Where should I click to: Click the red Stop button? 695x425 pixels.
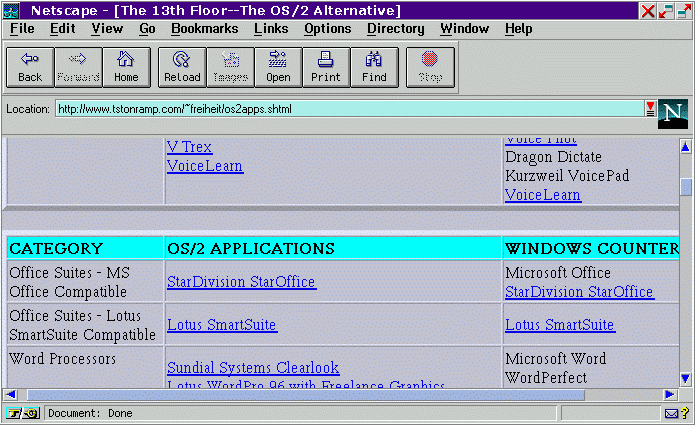[x=430, y=67]
